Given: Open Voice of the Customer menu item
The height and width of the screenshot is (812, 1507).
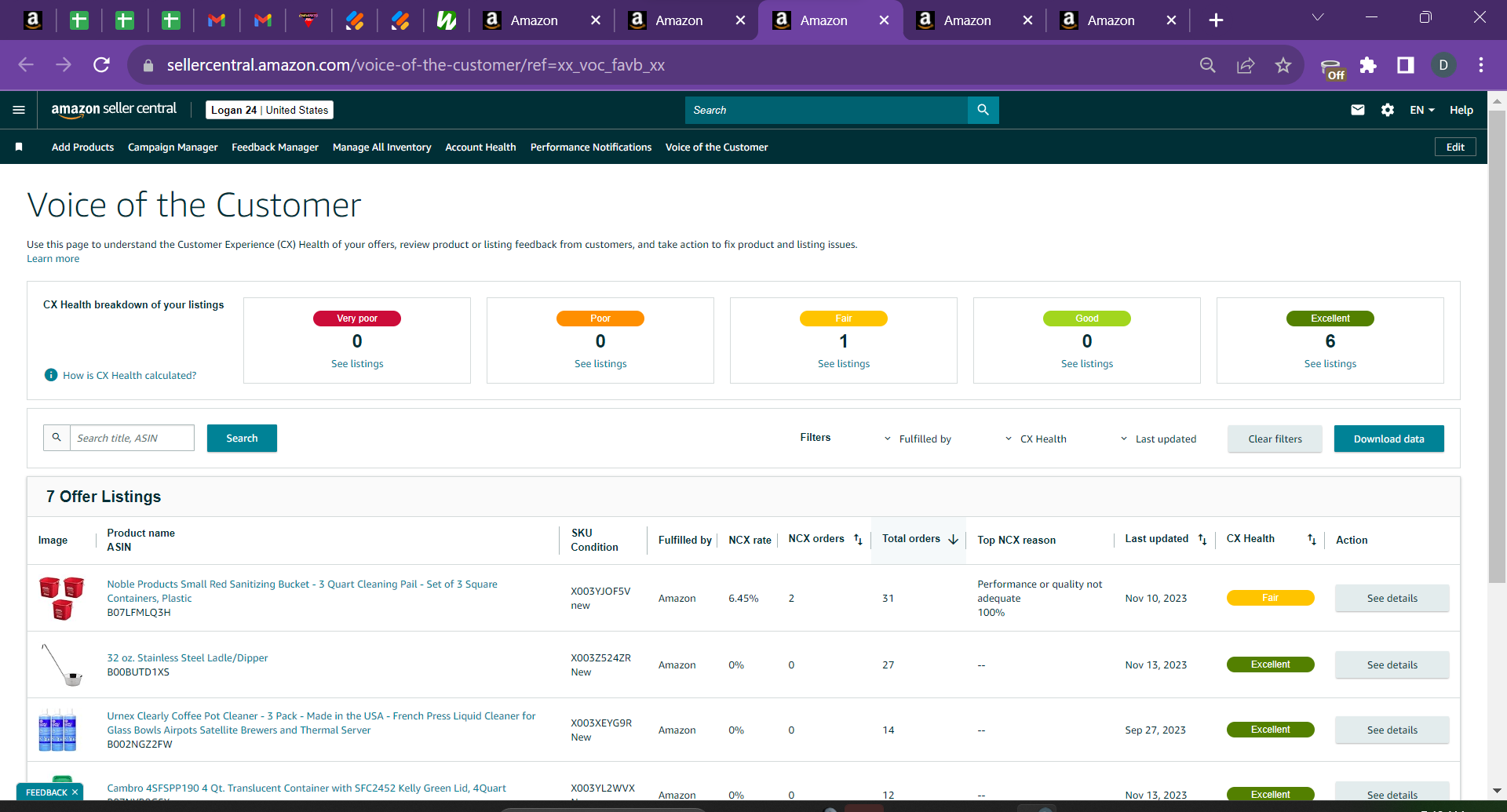Looking at the screenshot, I should click(717, 147).
